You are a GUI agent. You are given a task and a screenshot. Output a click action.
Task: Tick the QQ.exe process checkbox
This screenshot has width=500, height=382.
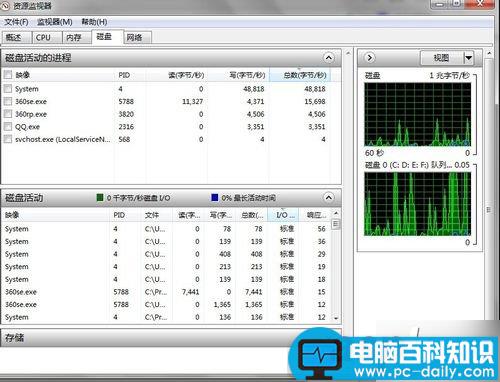coord(8,127)
